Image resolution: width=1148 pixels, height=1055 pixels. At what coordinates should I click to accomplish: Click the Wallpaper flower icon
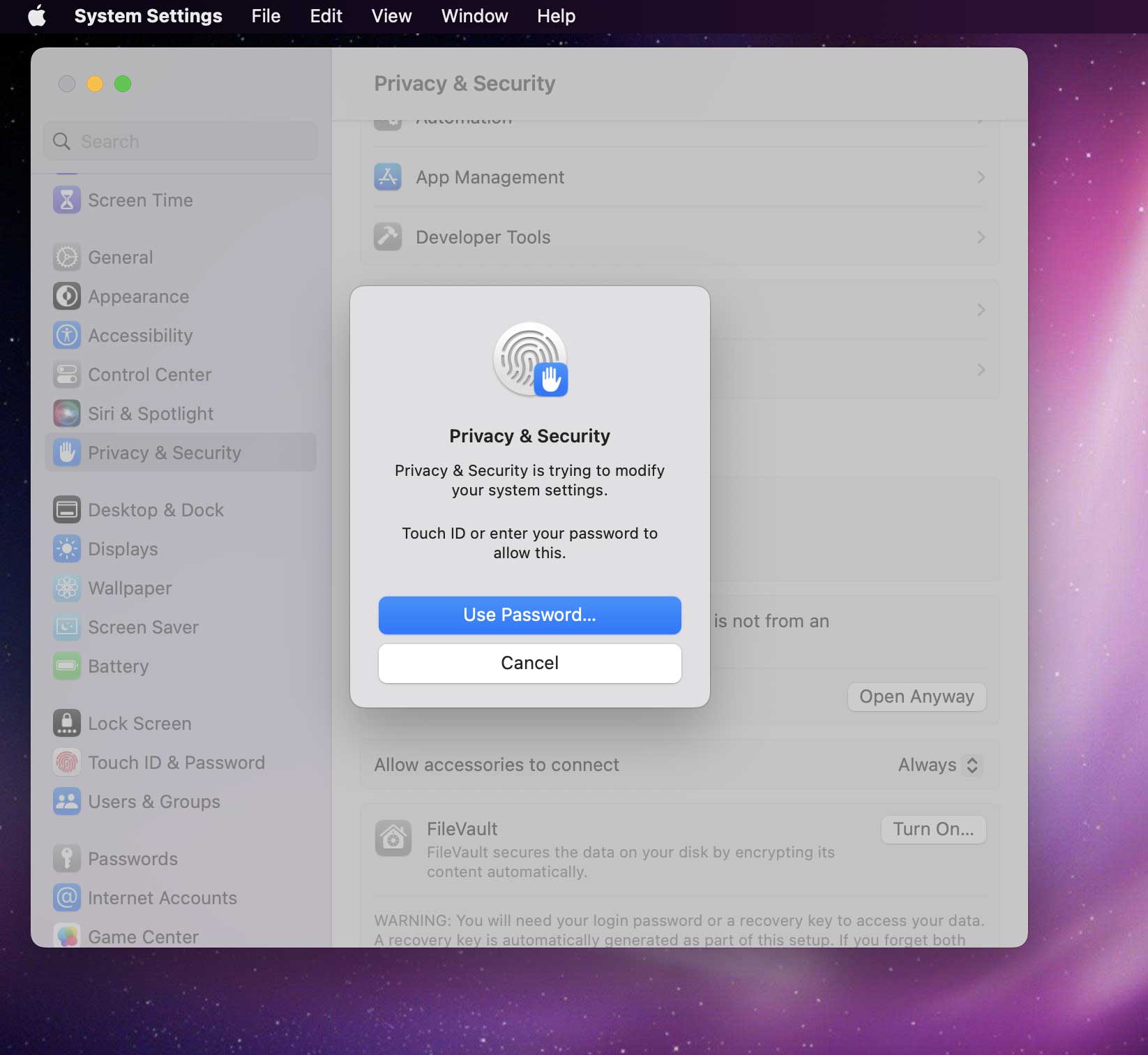(67, 588)
